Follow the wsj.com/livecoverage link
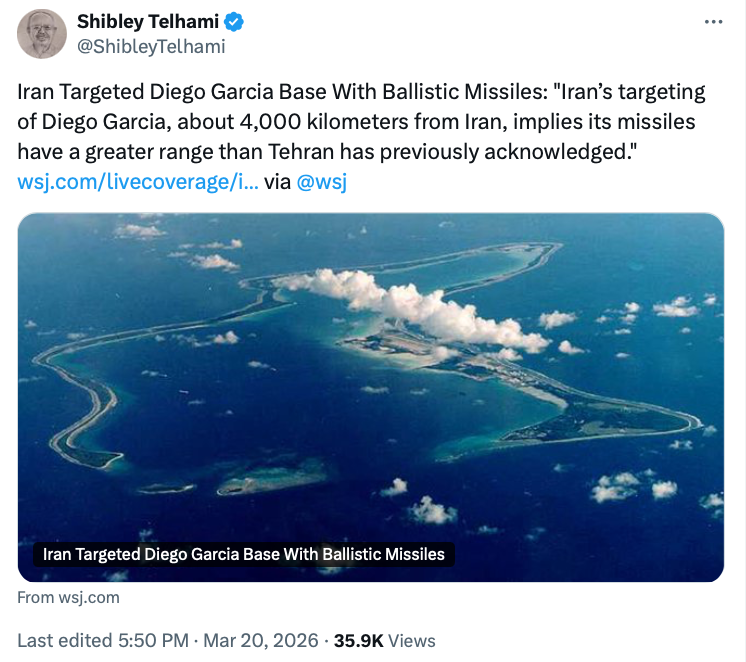Screen dimensions: 746x662 (138, 182)
